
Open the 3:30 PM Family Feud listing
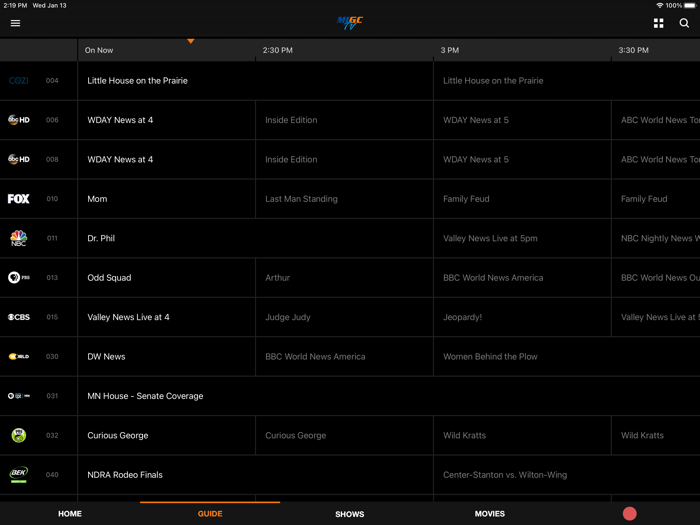pyautogui.click(x=656, y=199)
